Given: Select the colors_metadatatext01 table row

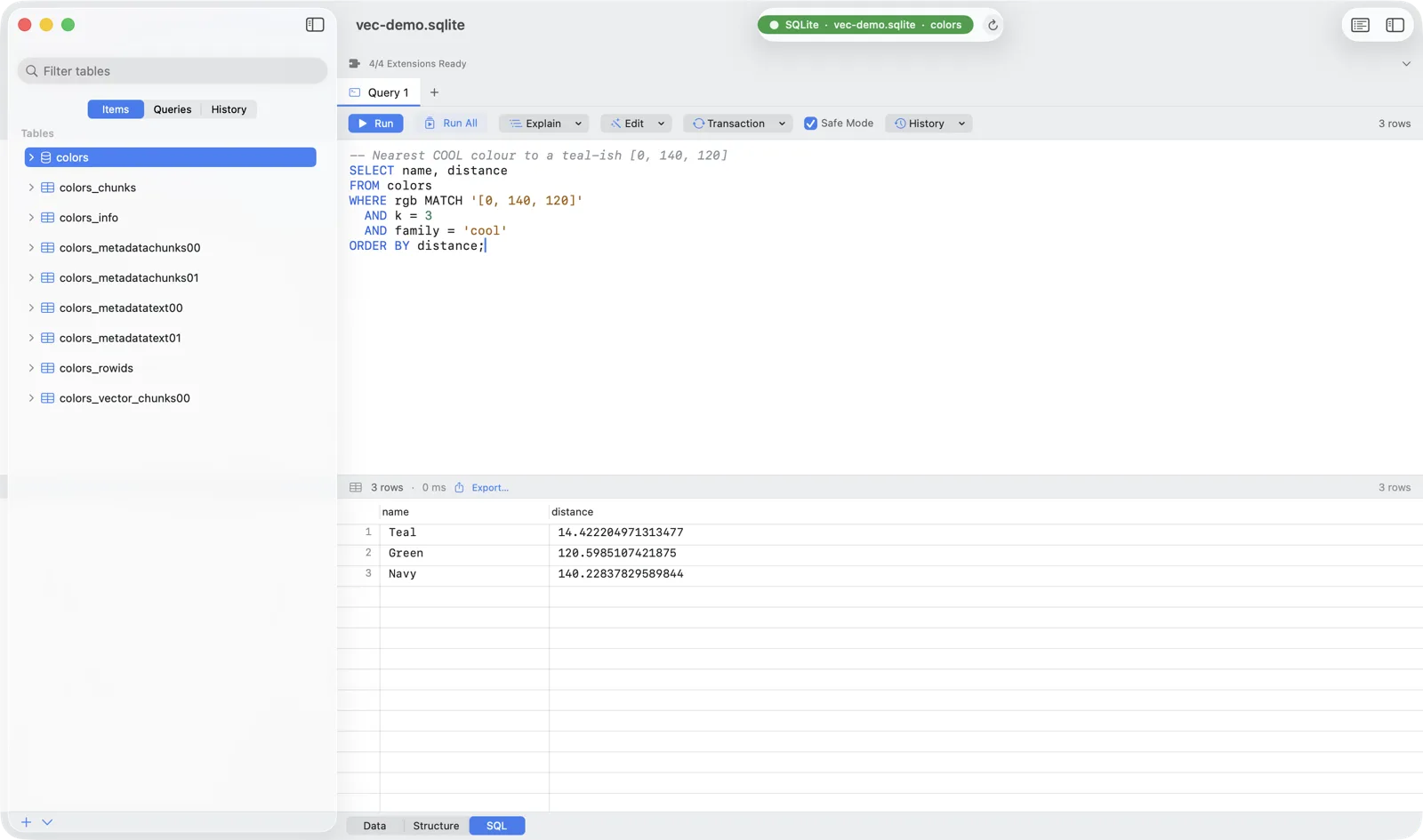Looking at the screenshot, I should pos(171,338).
